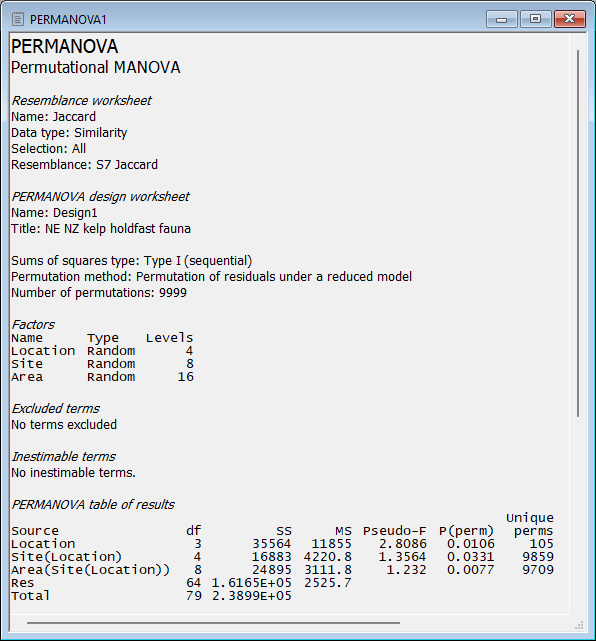Click the Res source row
The image size is (596, 641).
(23, 583)
